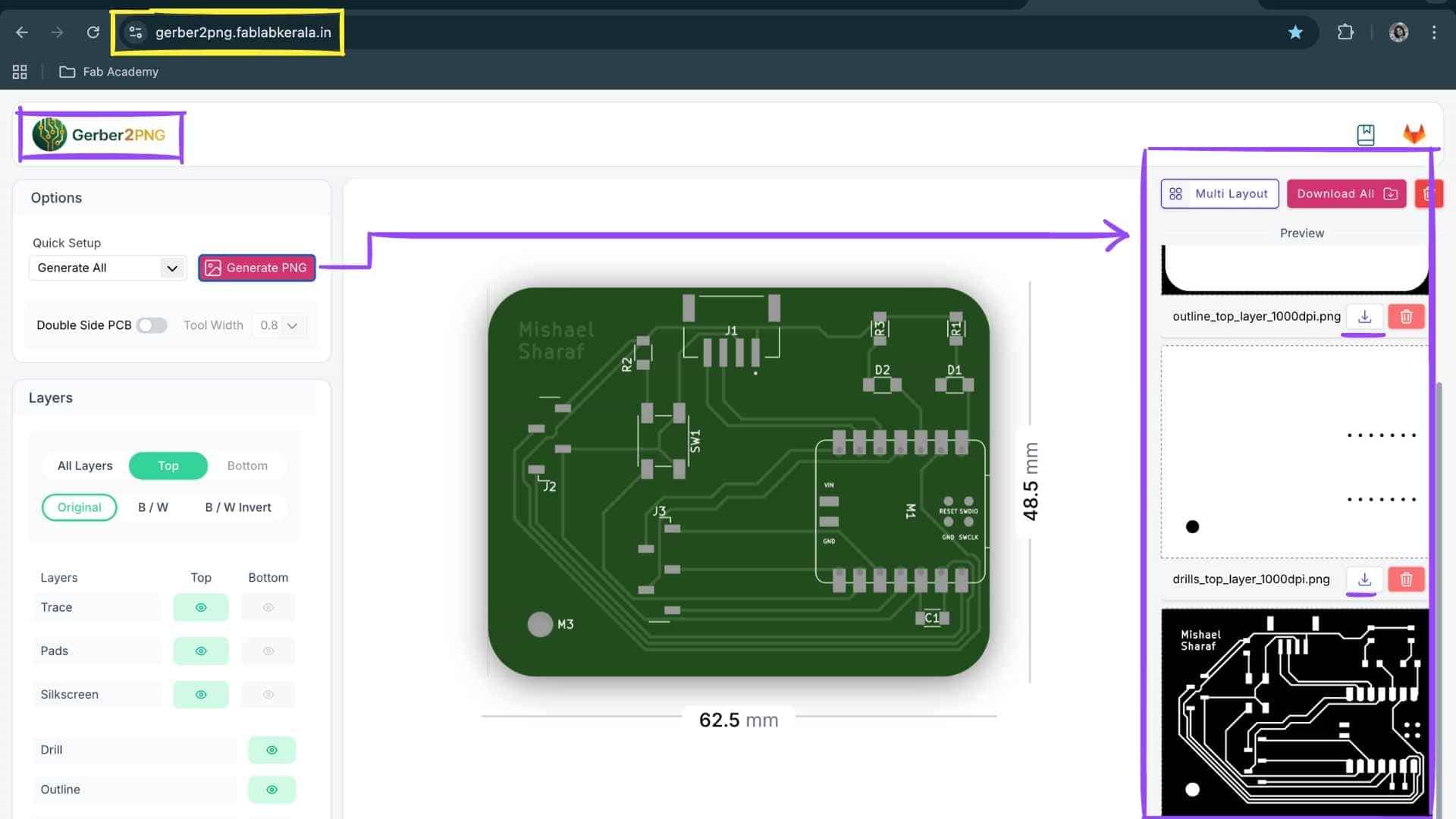Select the B / W Invert view

(x=237, y=507)
